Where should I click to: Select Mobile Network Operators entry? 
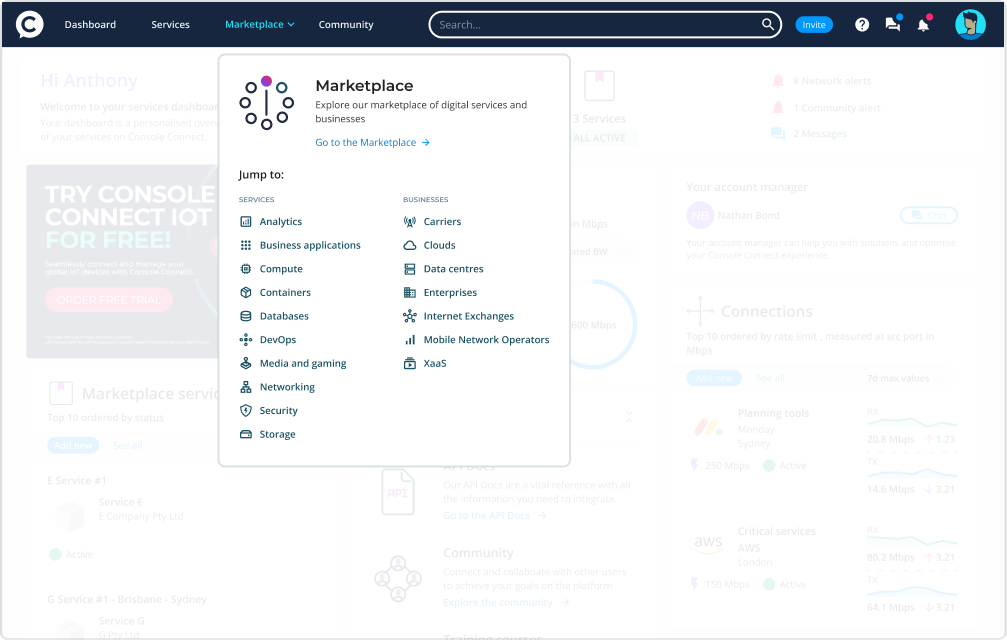(x=486, y=340)
